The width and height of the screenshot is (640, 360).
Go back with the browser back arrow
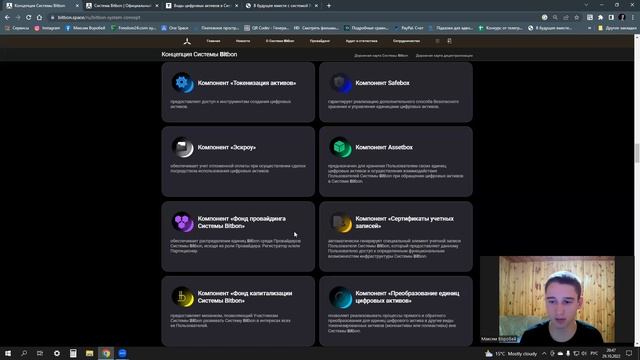tap(7, 18)
